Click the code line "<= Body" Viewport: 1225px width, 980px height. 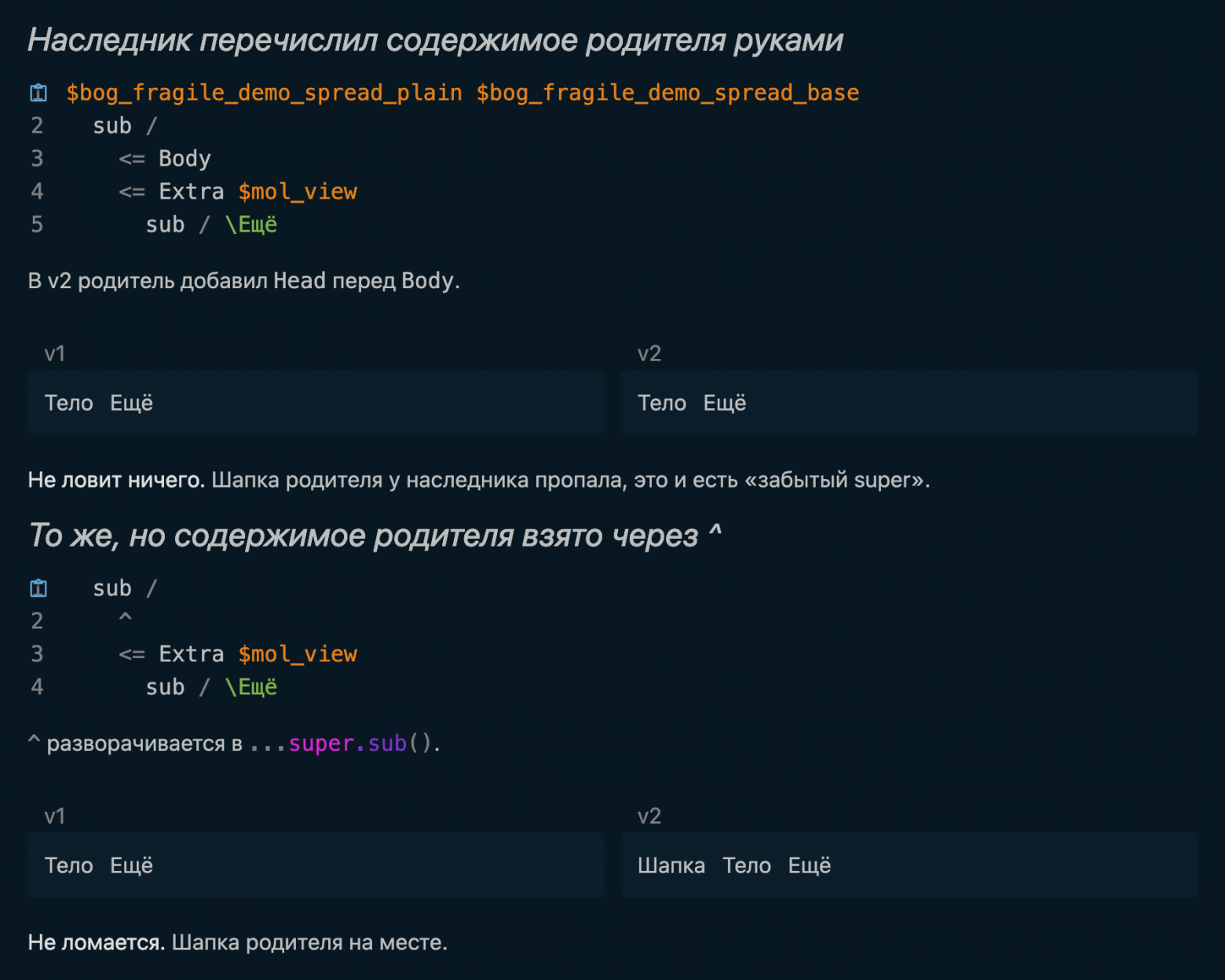click(x=165, y=159)
